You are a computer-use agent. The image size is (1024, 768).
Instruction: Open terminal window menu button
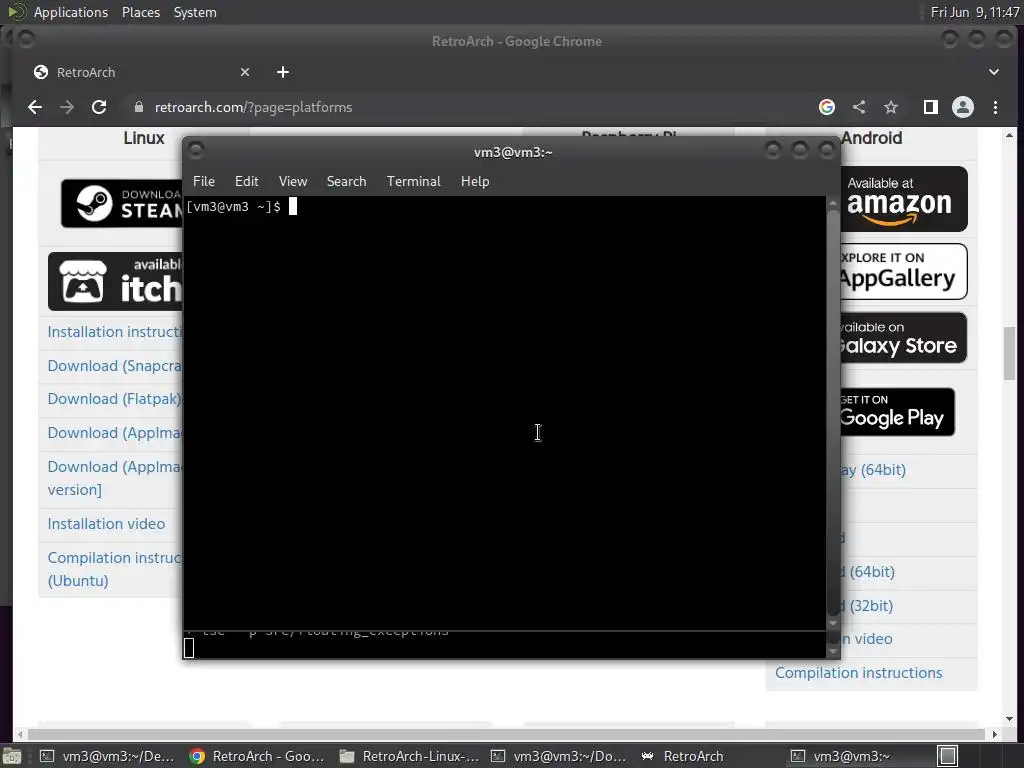196,151
